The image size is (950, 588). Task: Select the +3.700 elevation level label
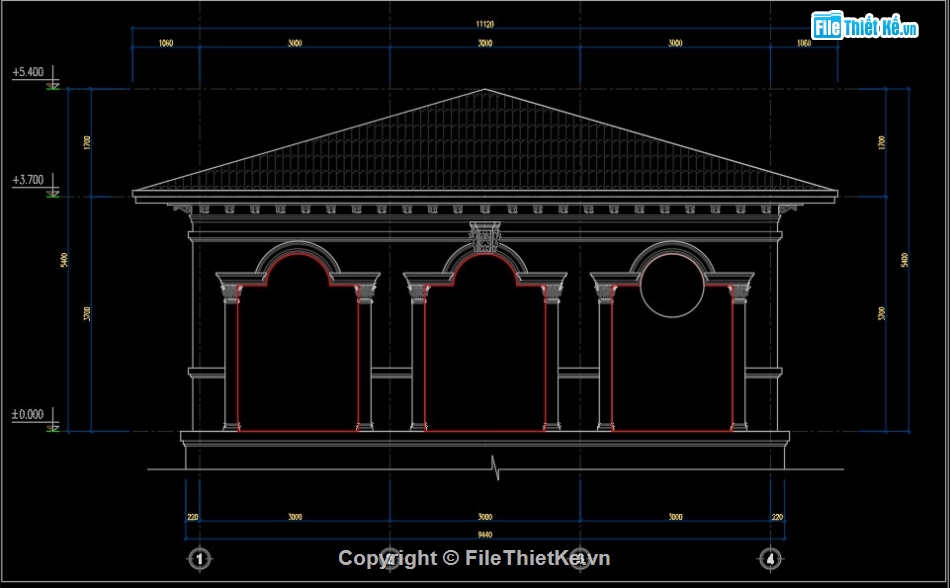point(28,180)
